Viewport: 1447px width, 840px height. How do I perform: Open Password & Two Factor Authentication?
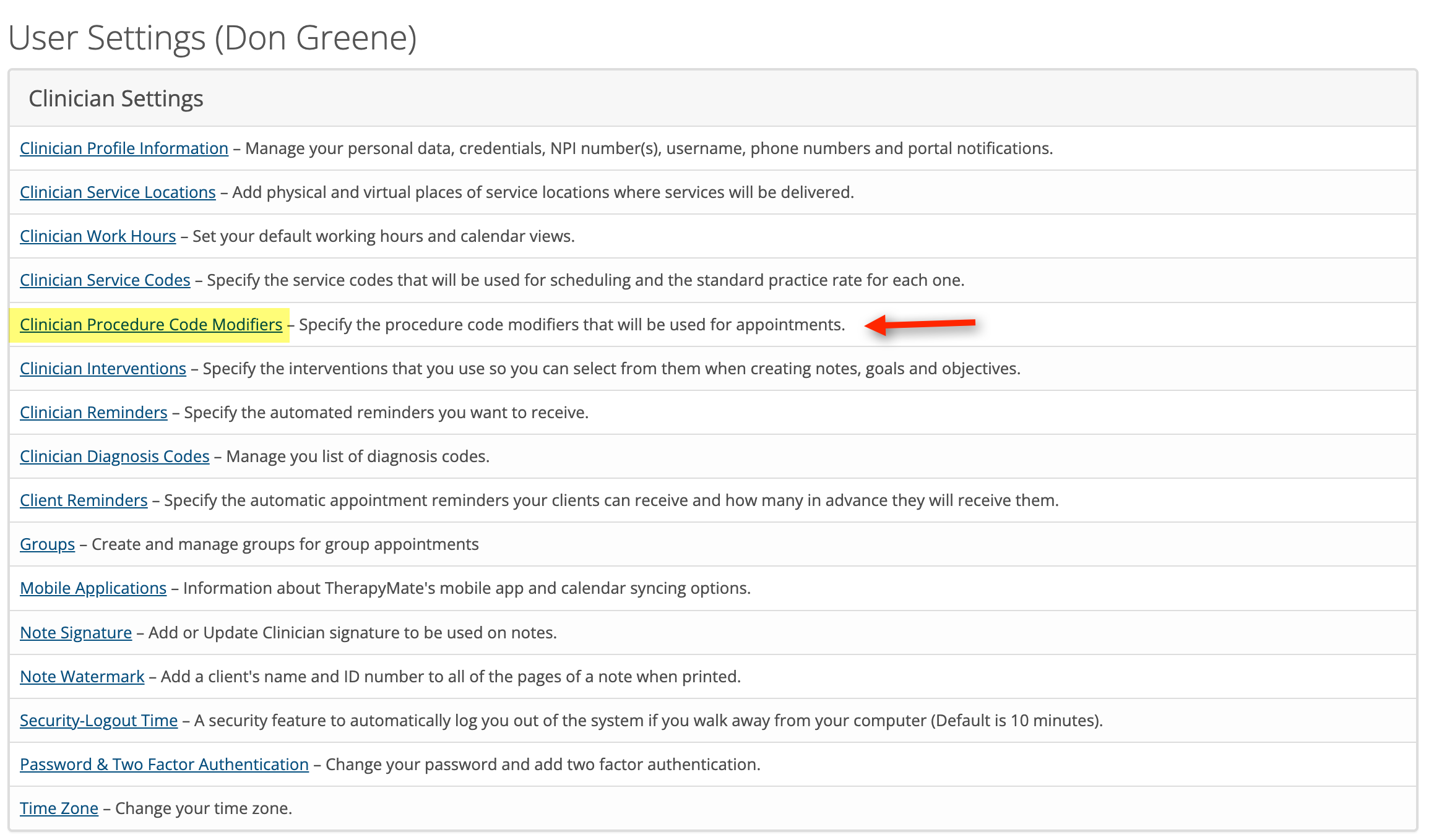pyautogui.click(x=164, y=765)
